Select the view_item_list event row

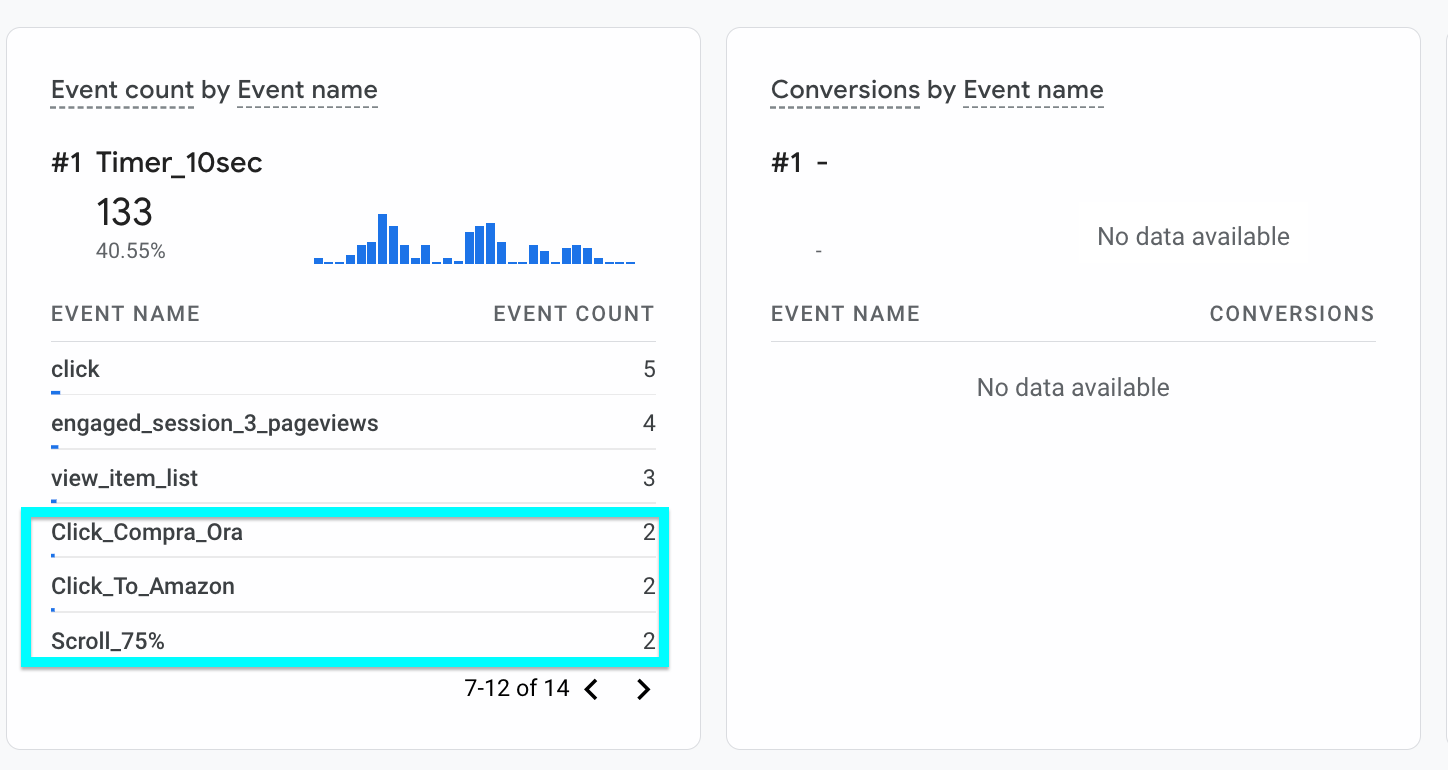(x=353, y=478)
